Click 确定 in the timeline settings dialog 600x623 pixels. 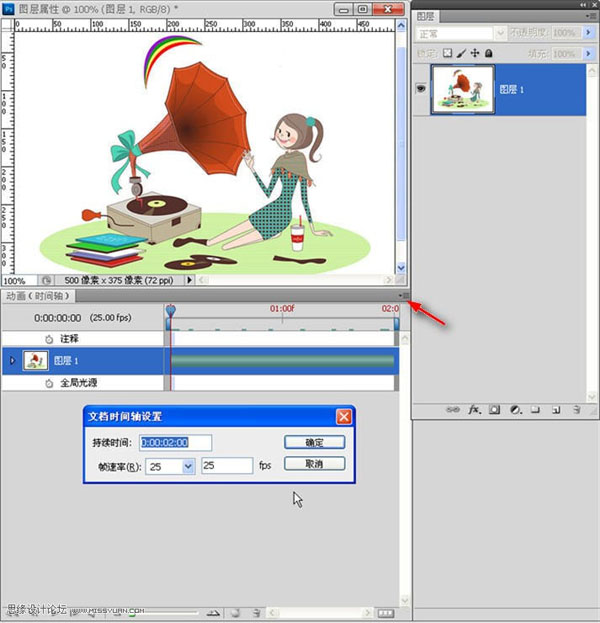click(314, 442)
